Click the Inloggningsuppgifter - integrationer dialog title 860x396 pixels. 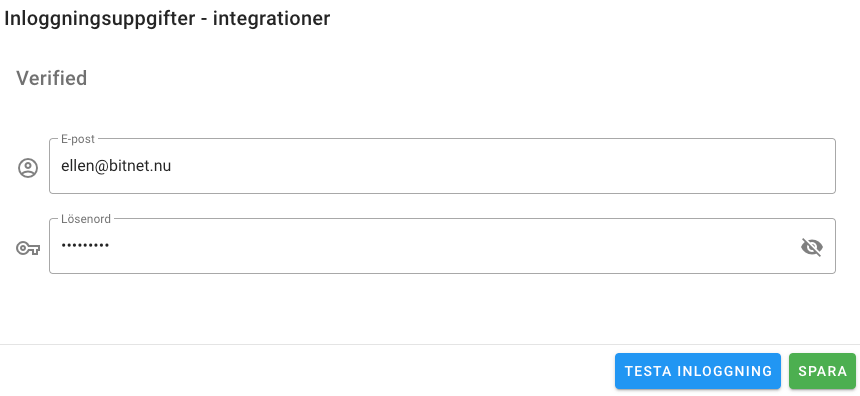tap(167, 19)
